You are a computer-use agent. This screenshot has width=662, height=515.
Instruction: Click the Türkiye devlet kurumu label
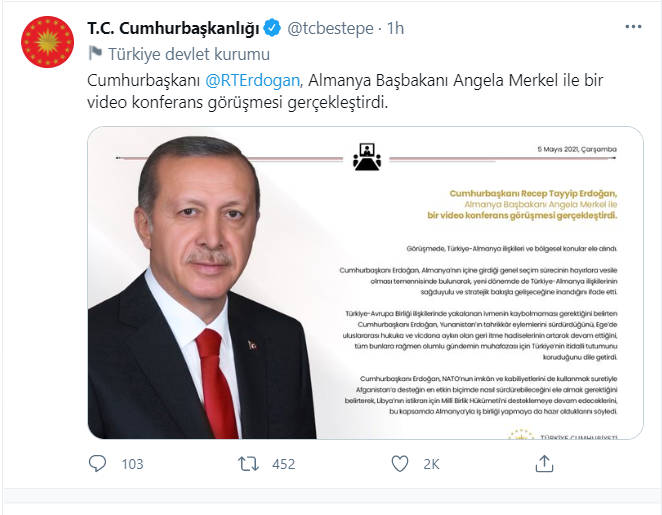click(x=189, y=54)
